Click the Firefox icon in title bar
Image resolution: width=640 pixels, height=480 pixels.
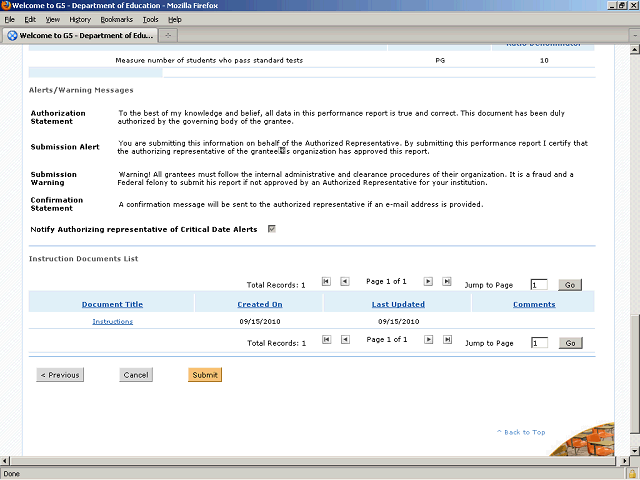(x=6, y=5)
